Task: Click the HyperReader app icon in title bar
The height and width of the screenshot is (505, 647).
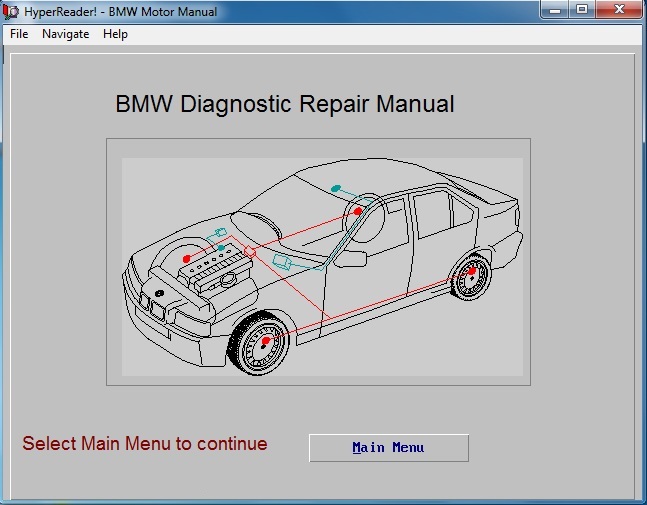Action: click(12, 11)
